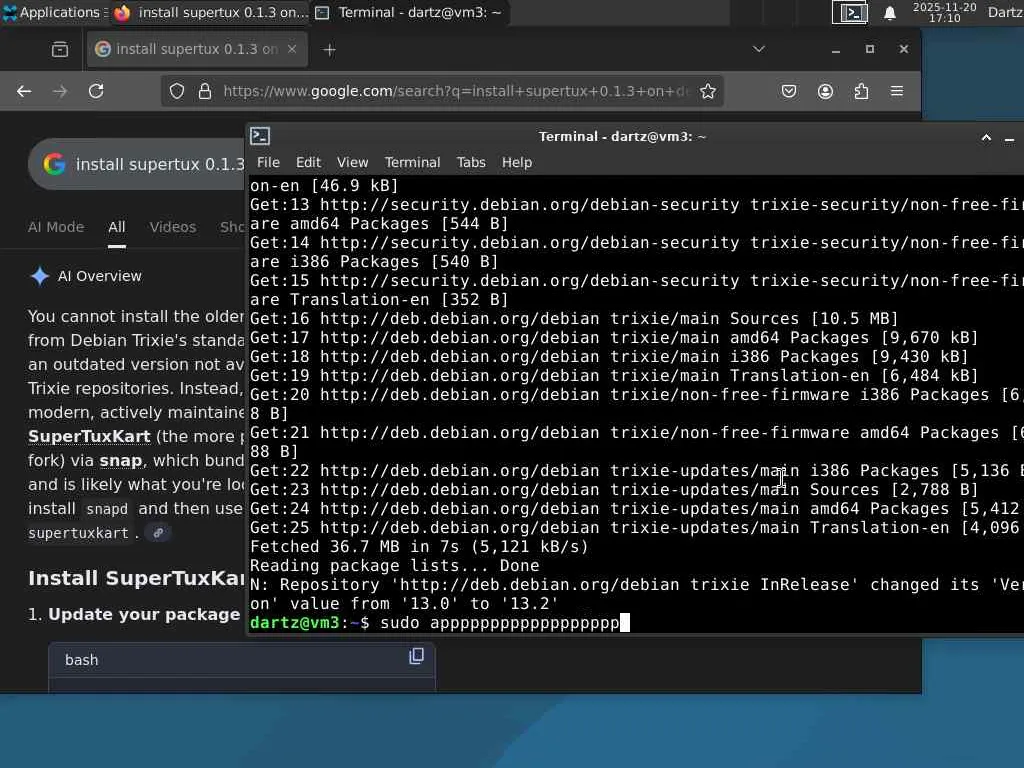Reload the Google search page
The image size is (1024, 768).
97,91
